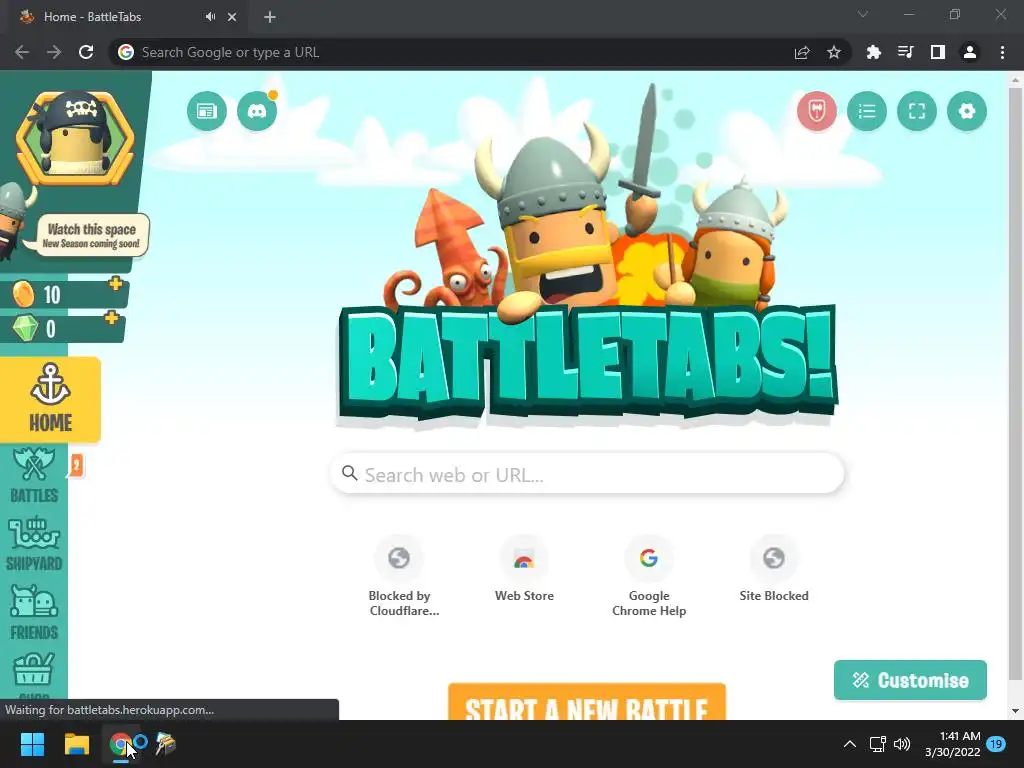
Task: Toggle Chrome side panel
Action: [938, 52]
